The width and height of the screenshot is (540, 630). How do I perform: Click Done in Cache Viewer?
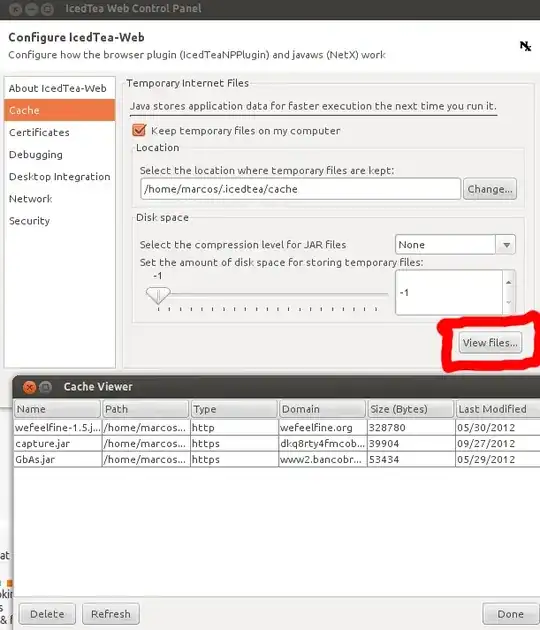[x=510, y=614]
